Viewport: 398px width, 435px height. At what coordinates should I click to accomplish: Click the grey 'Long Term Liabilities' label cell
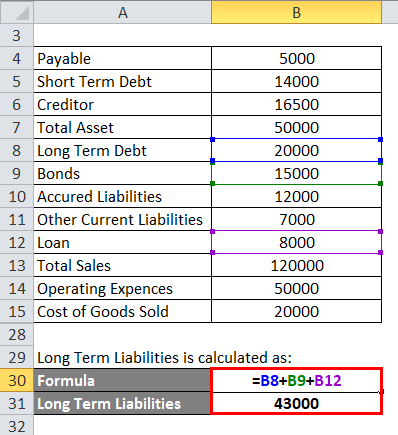pos(122,403)
